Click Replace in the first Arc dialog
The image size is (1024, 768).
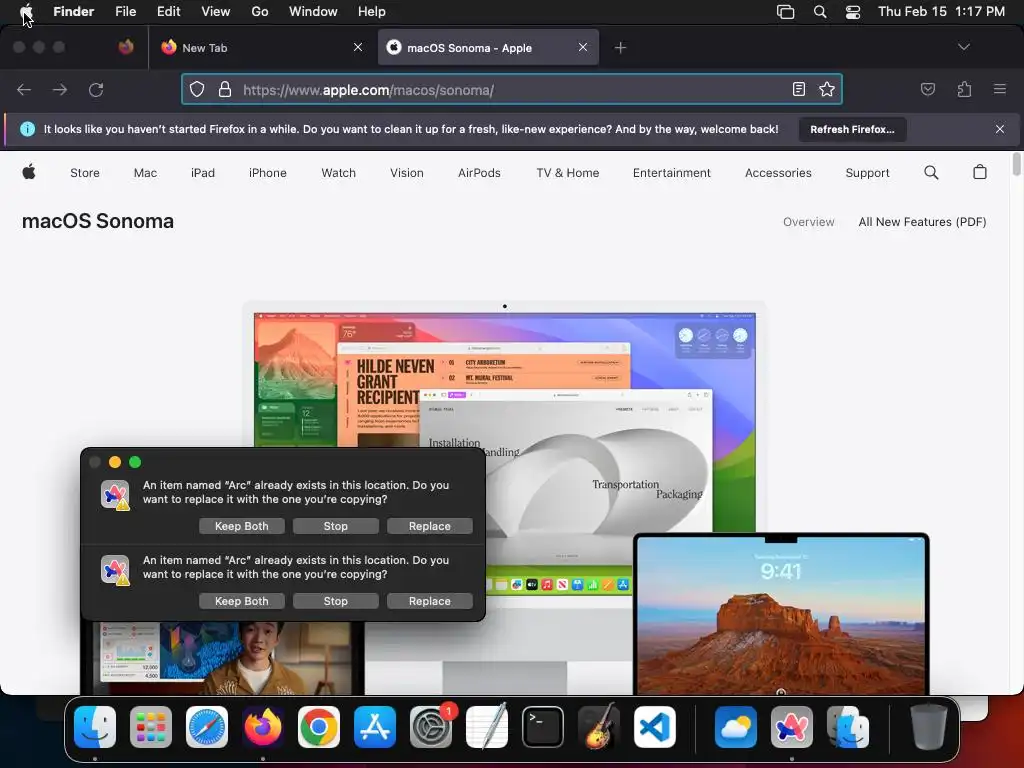click(x=430, y=526)
